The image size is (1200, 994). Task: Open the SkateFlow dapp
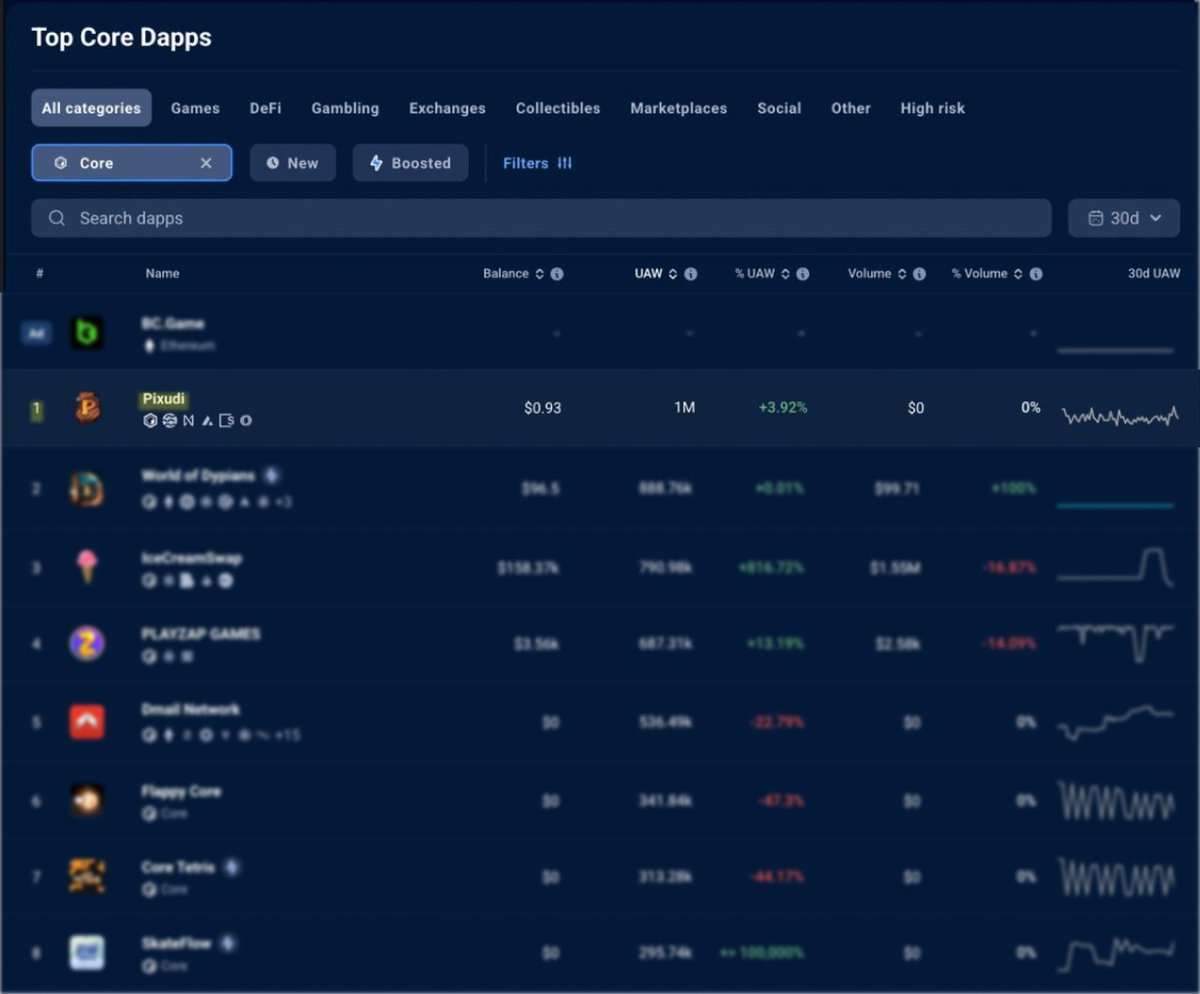pos(176,943)
